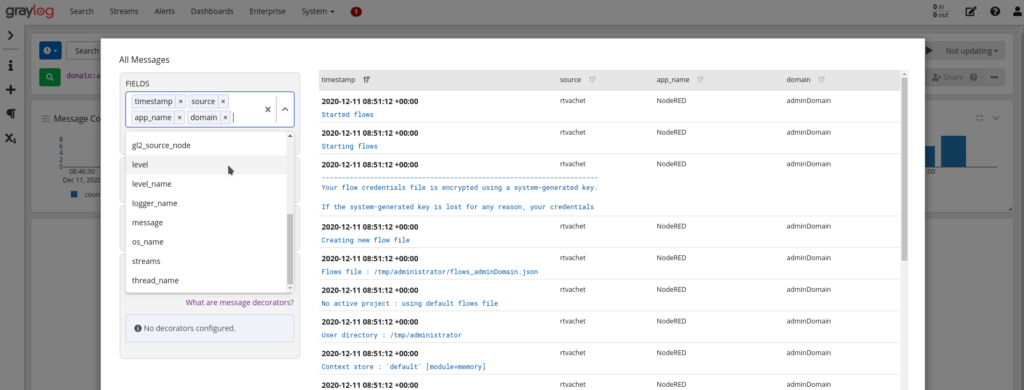Open the help question mark icon
Image resolution: width=1024 pixels, height=390 pixels.
pos(995,11)
